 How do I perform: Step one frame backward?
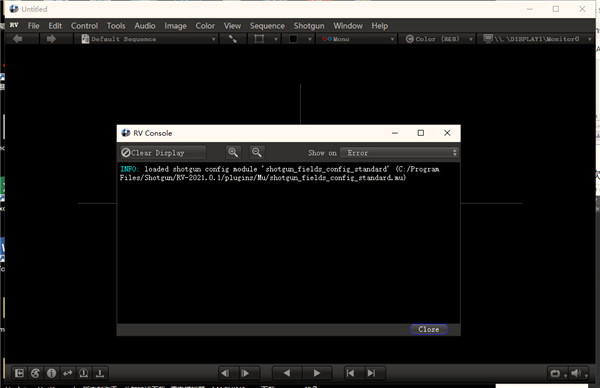(x=225, y=373)
